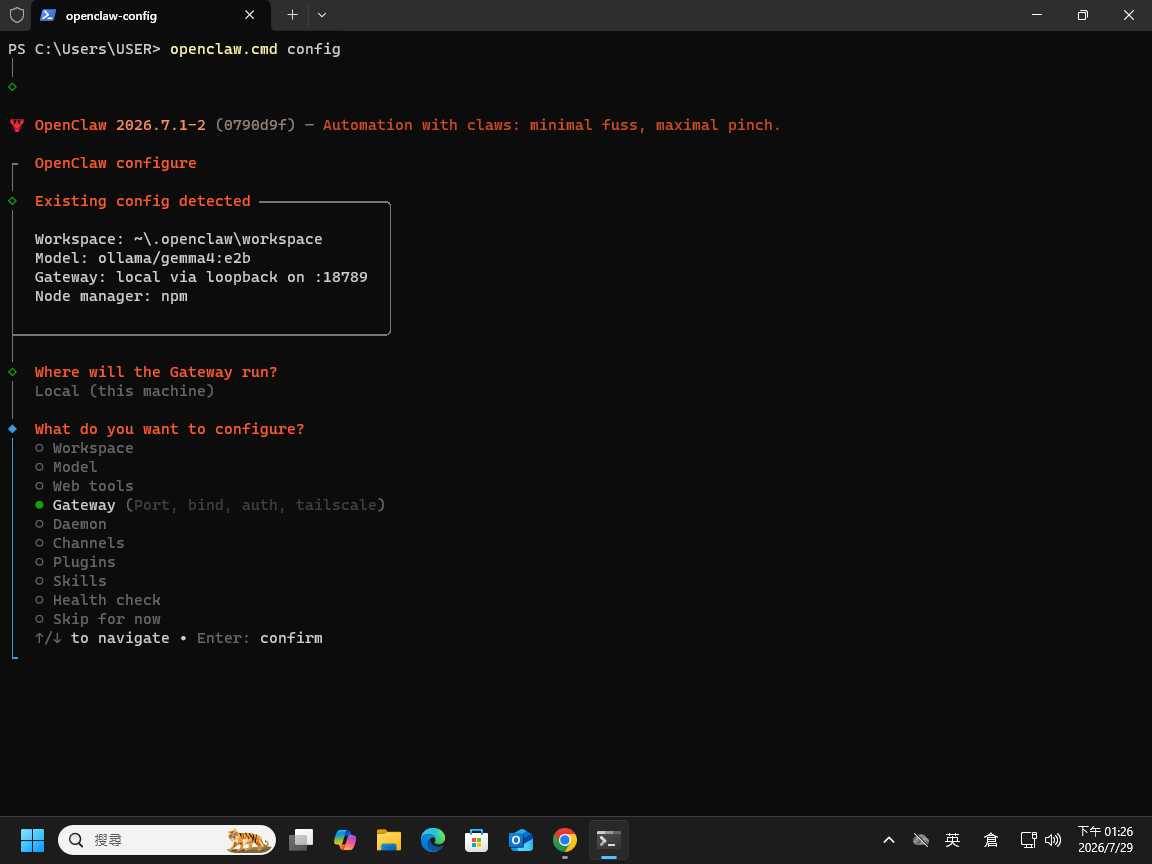Click the Terminal icon in the taskbar
The height and width of the screenshot is (864, 1152).
(609, 840)
